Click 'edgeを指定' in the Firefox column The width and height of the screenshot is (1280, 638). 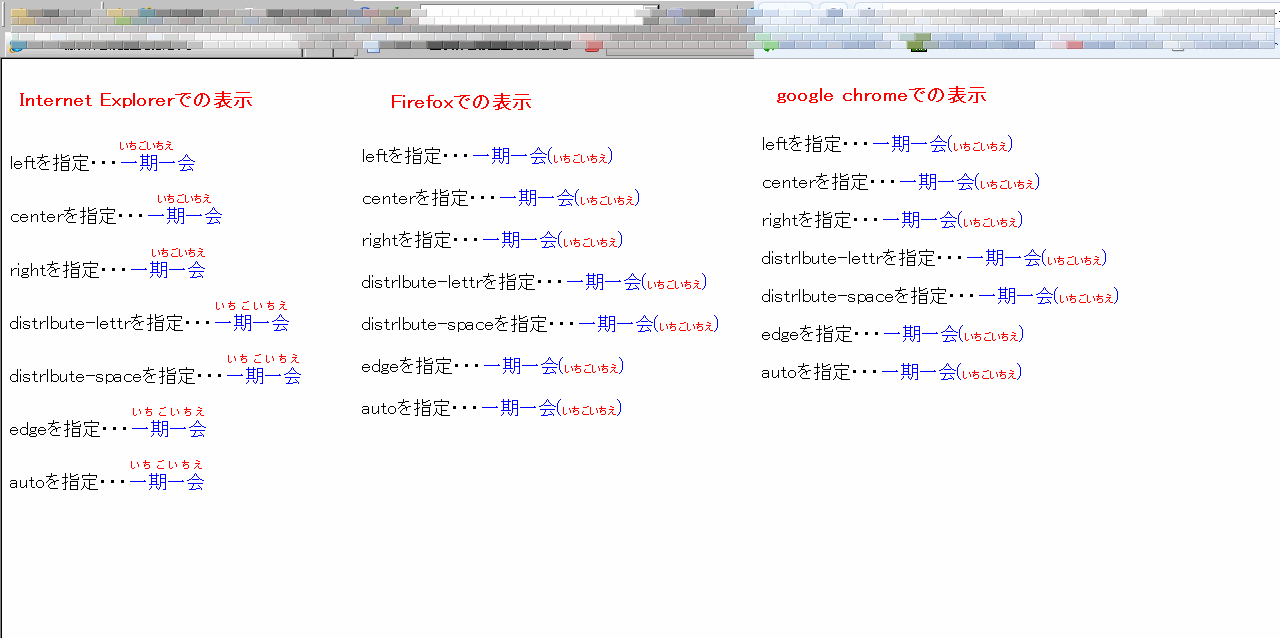pyautogui.click(x=408, y=366)
